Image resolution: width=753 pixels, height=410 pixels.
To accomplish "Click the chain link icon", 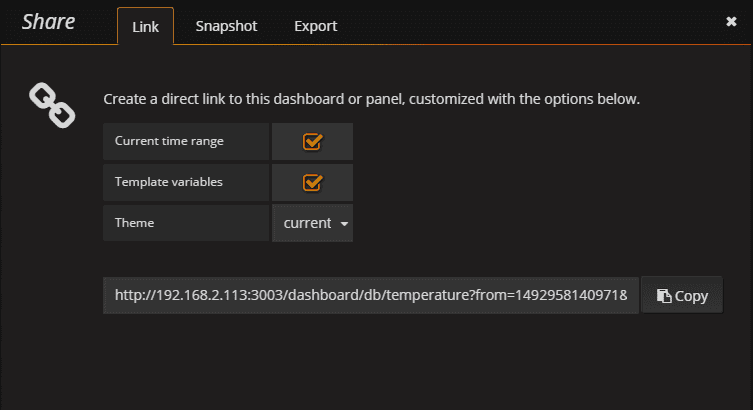I will pyautogui.click(x=52, y=106).
